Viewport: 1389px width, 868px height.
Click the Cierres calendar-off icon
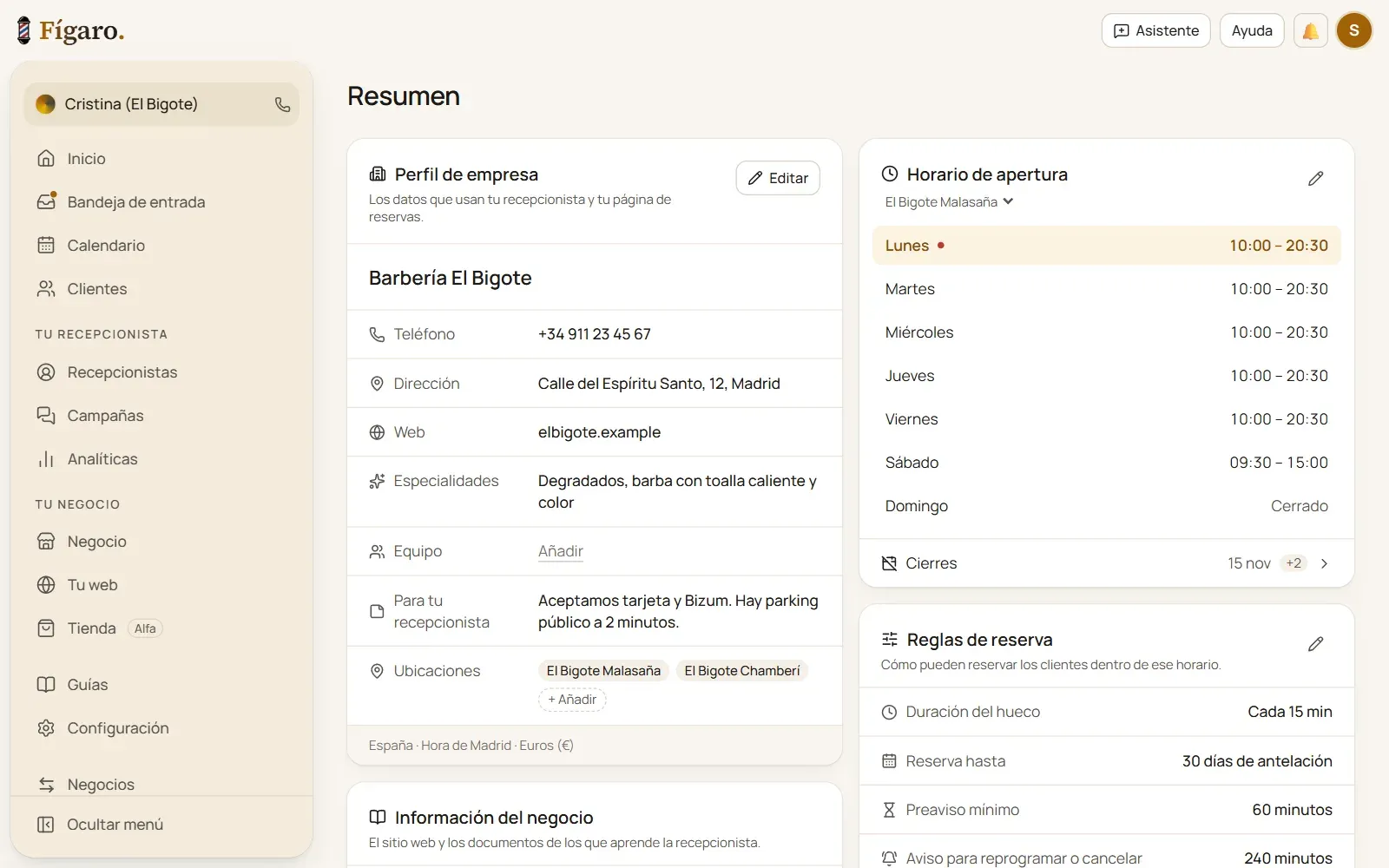(x=889, y=563)
